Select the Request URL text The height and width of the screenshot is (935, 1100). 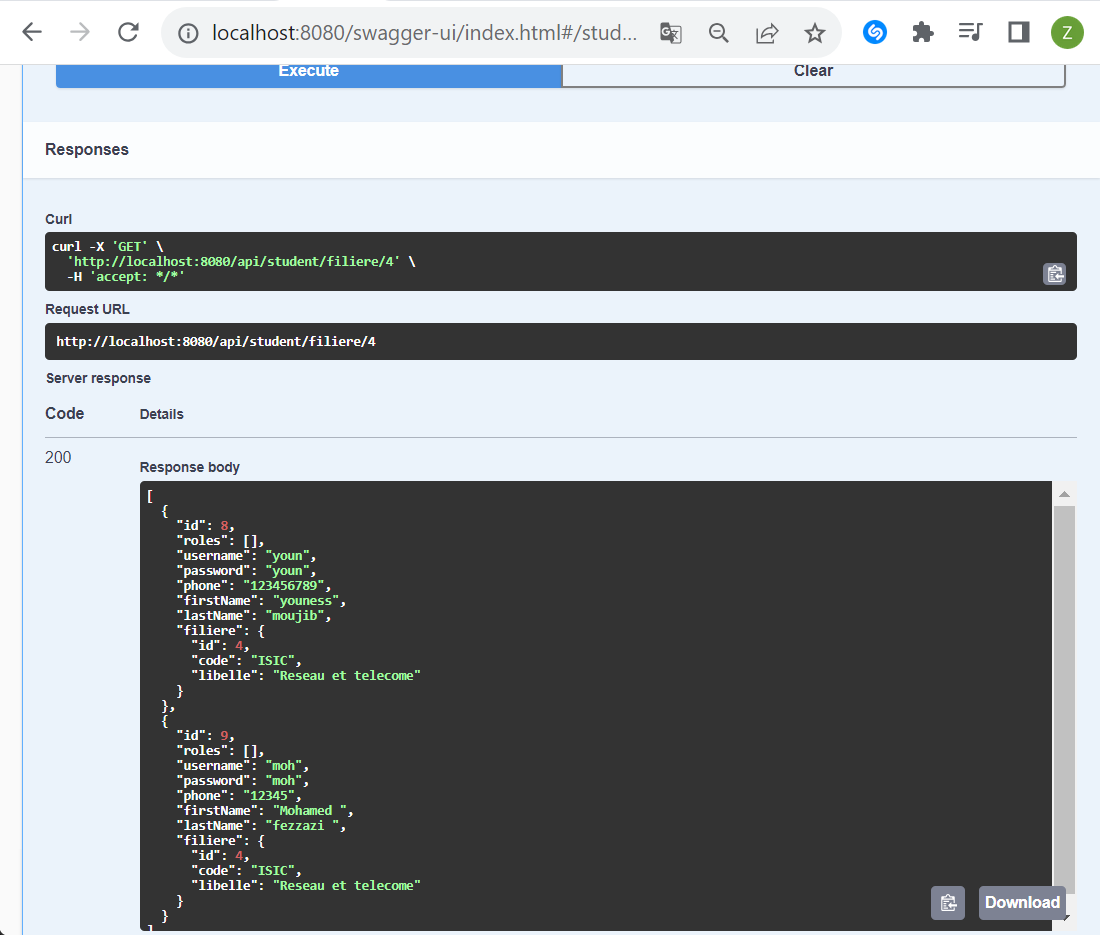pyautogui.click(x=216, y=341)
